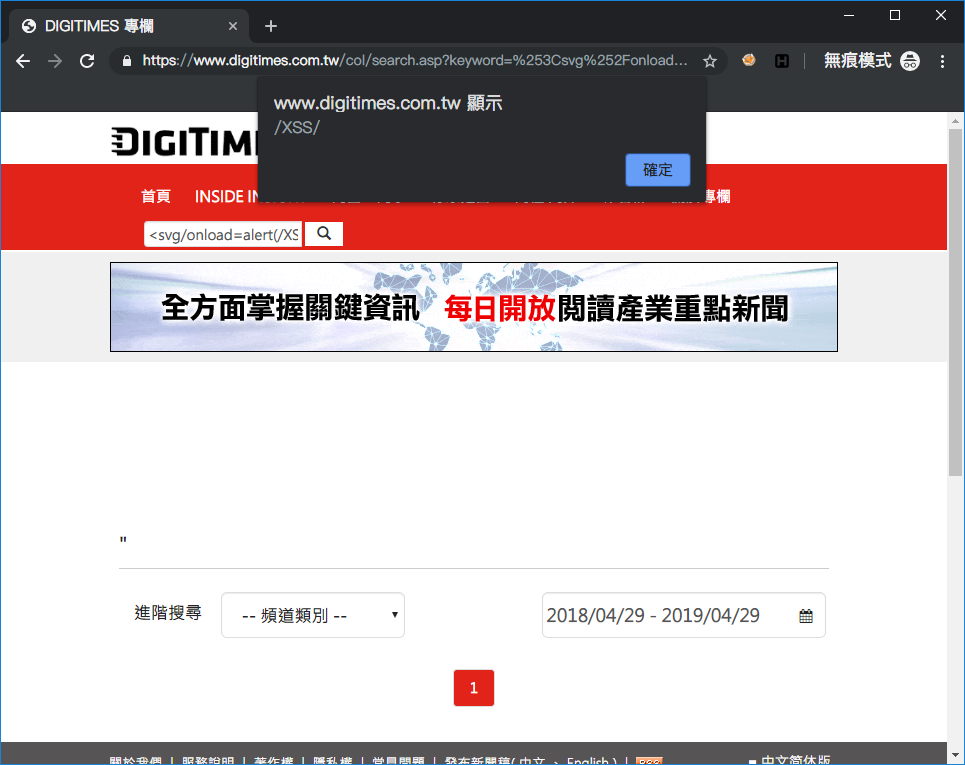The width and height of the screenshot is (965, 765).
Task: Click the scrollbar down arrow
Action: (955, 754)
